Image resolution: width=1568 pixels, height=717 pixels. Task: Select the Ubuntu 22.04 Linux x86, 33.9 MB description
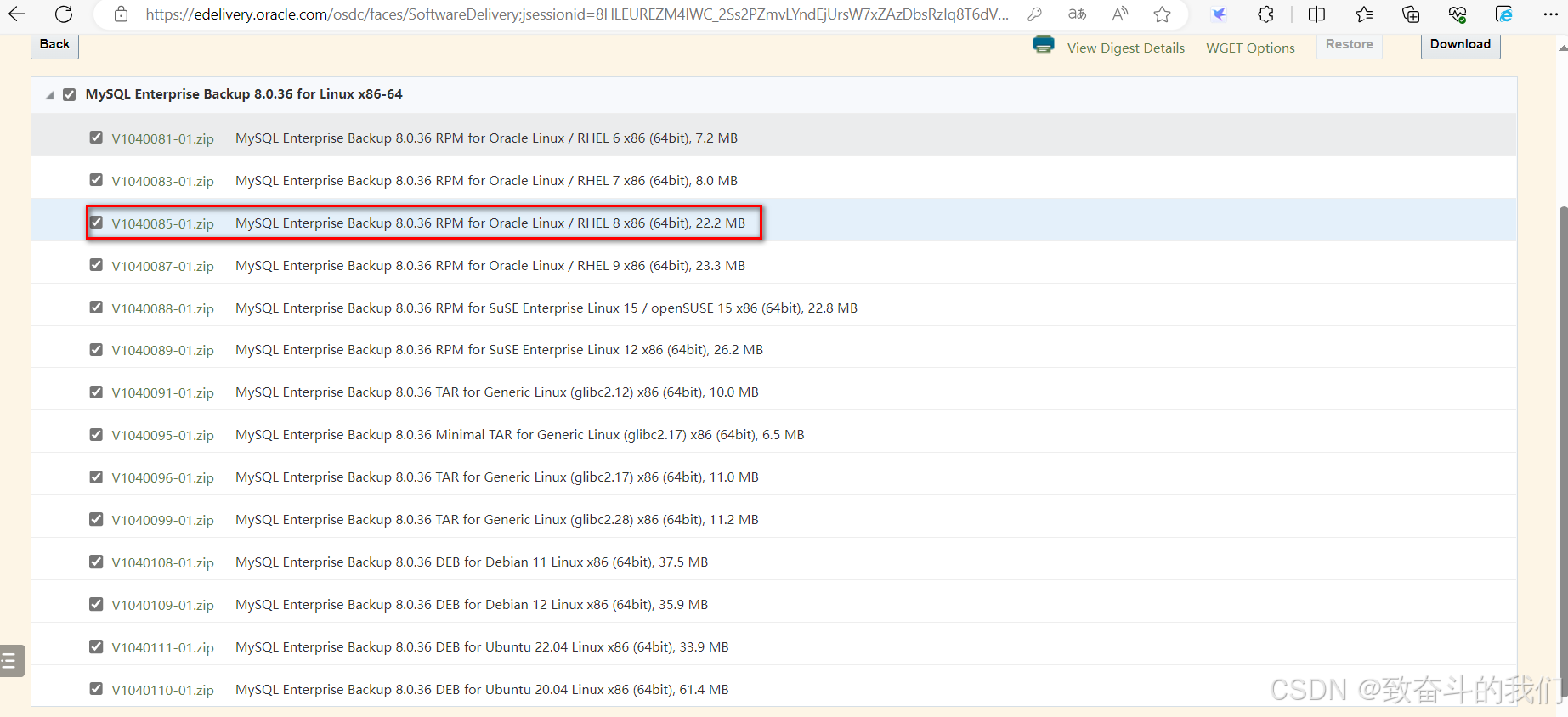coord(482,647)
